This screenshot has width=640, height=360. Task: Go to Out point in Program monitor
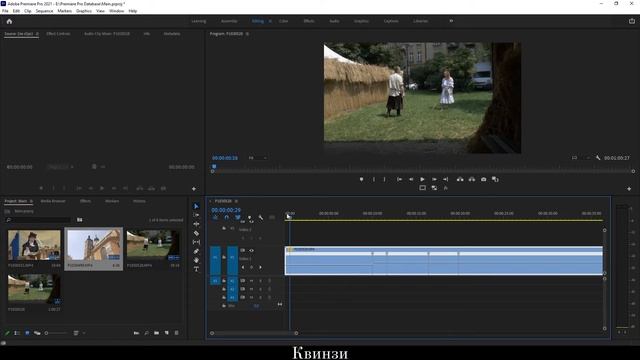tap(446, 179)
